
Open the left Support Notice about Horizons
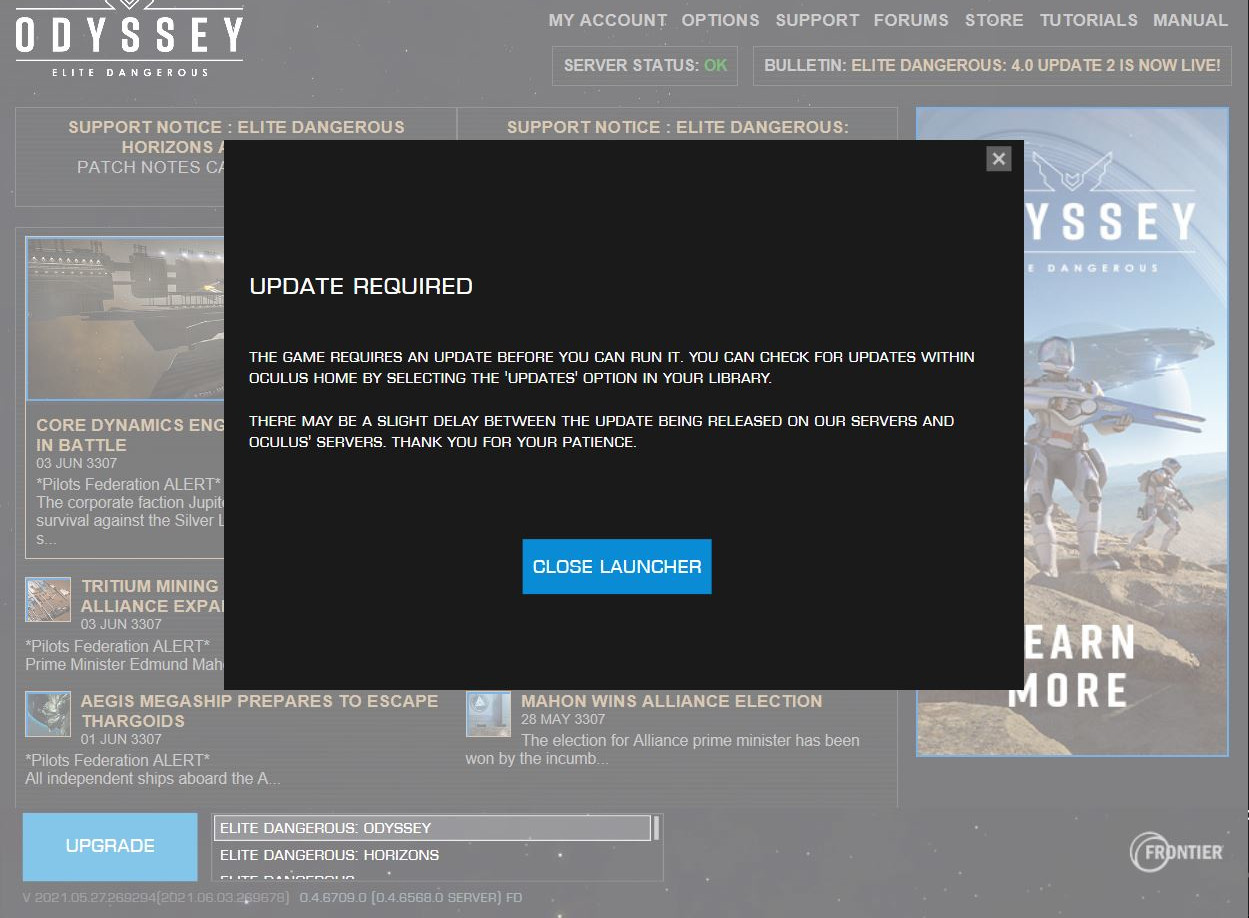point(236,137)
